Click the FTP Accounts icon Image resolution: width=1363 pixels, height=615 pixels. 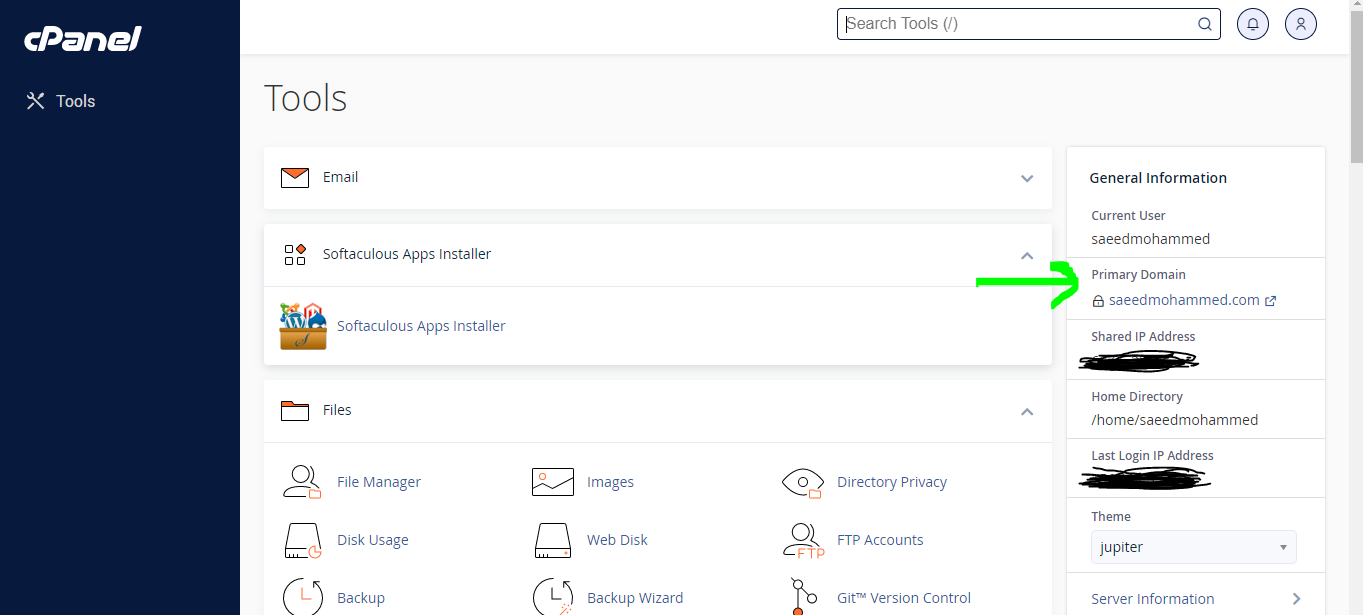(802, 540)
